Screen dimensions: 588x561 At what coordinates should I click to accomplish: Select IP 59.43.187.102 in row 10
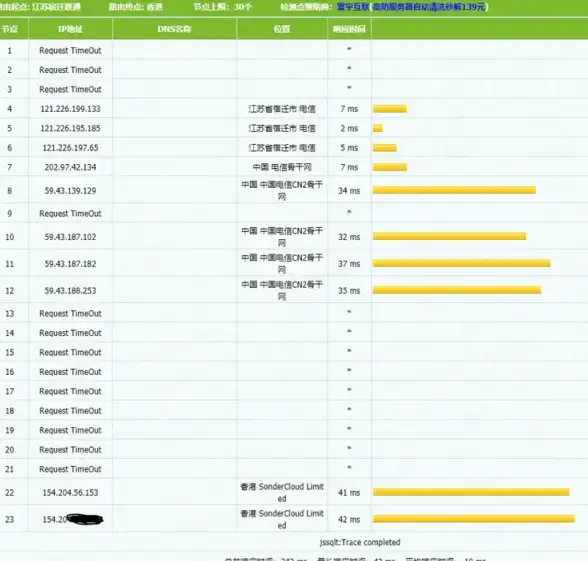(70, 237)
